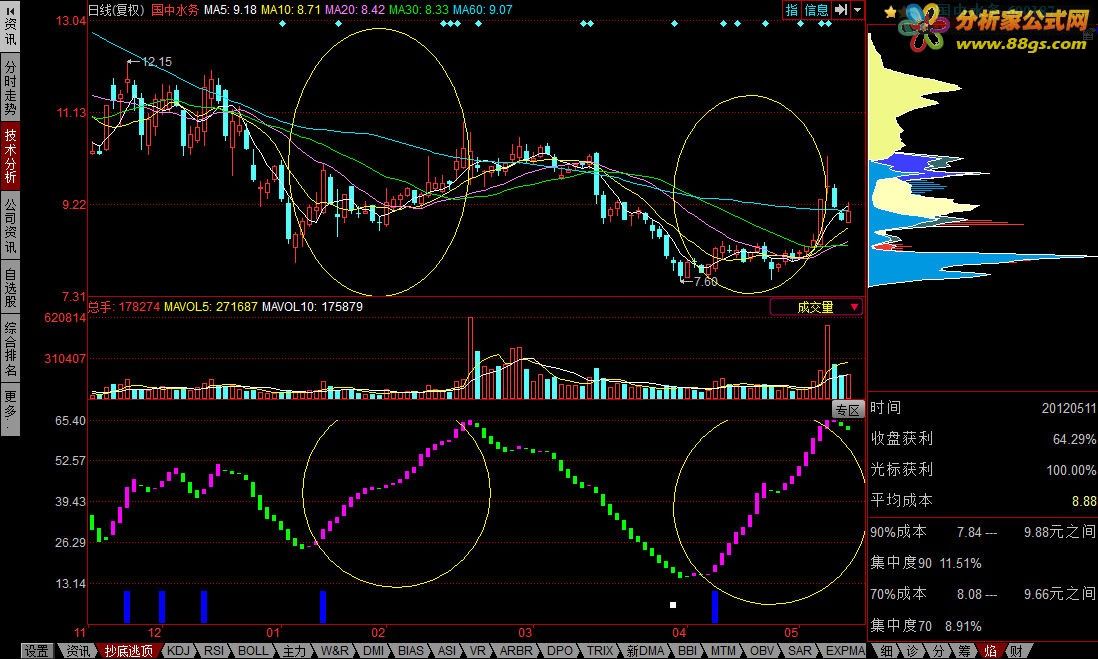
Task: Click the 专区 button above the indicator pane
Action: click(x=847, y=410)
